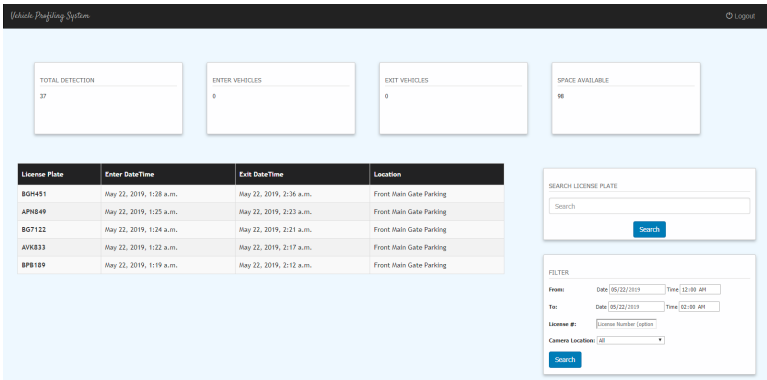Click exit time May 22, 2019, 2:23 a.m.
767x380 pixels.
click(x=275, y=212)
